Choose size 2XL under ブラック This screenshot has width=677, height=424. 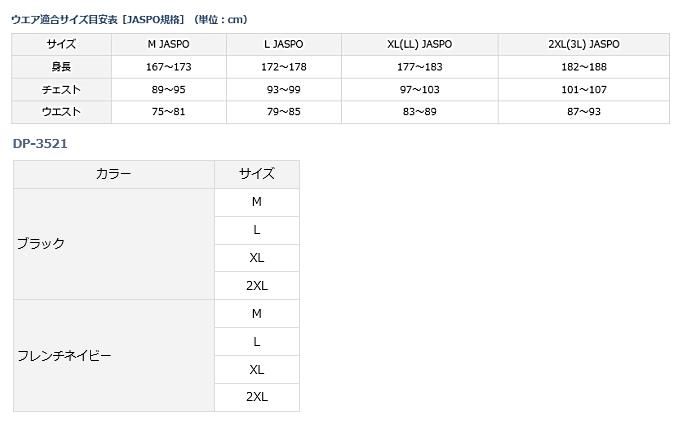[x=257, y=286]
